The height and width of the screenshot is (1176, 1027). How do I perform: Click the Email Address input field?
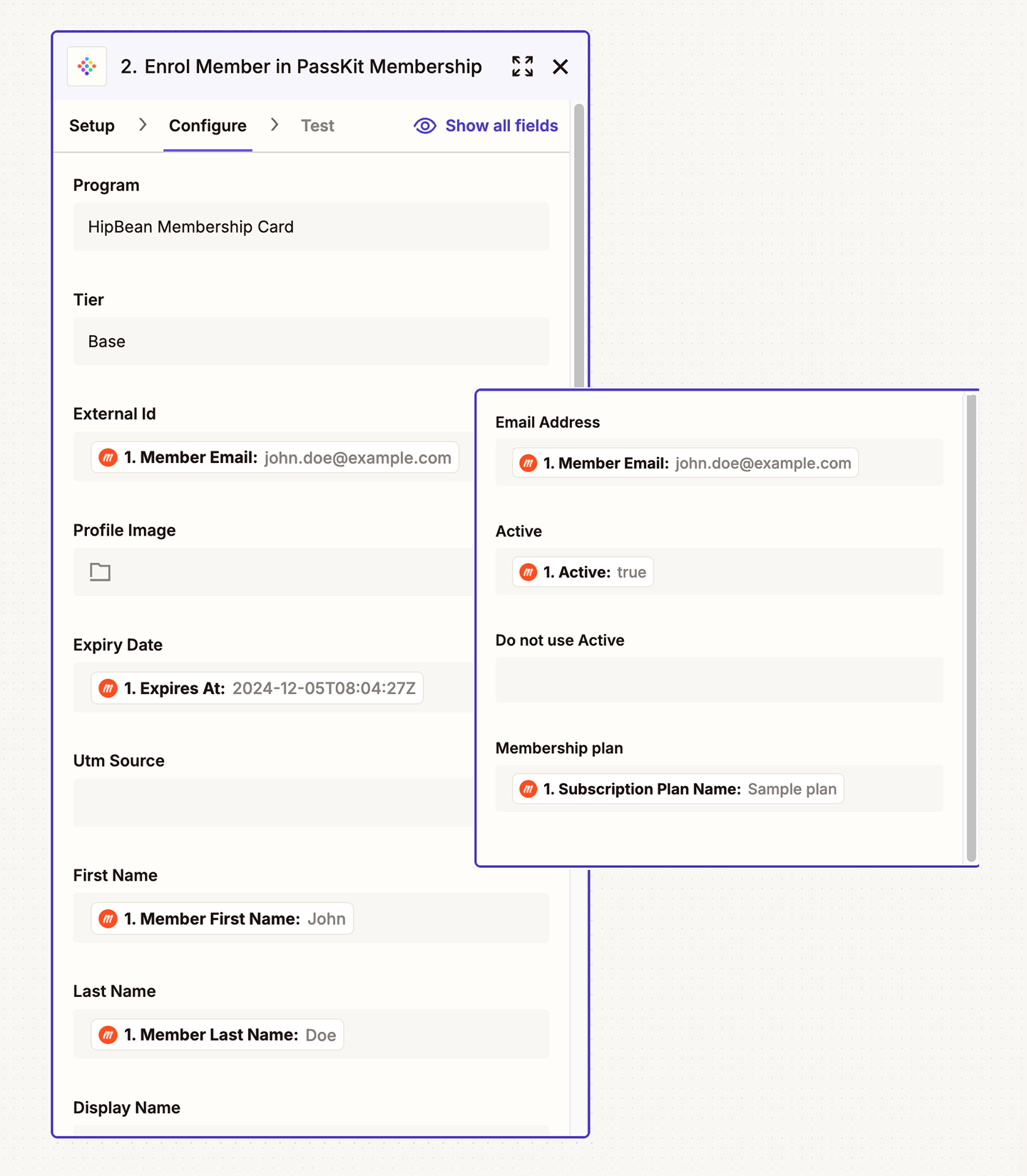pos(719,463)
